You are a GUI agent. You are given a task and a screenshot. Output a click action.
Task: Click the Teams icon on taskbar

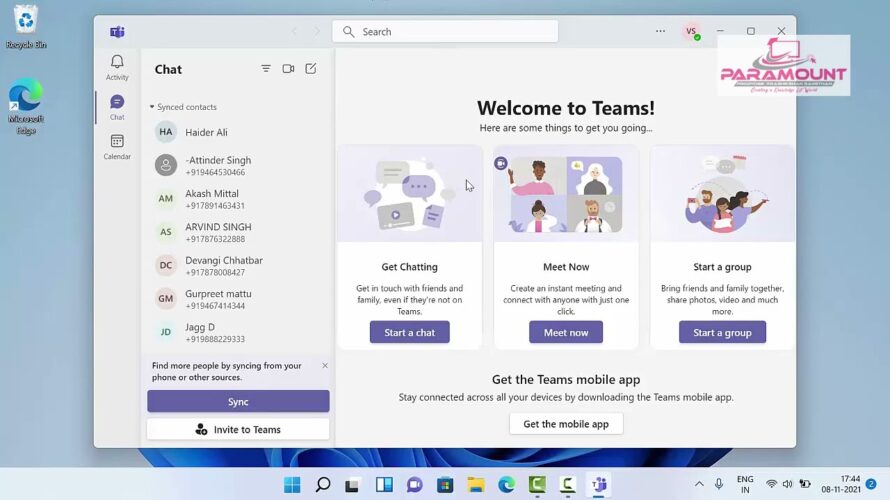click(599, 484)
